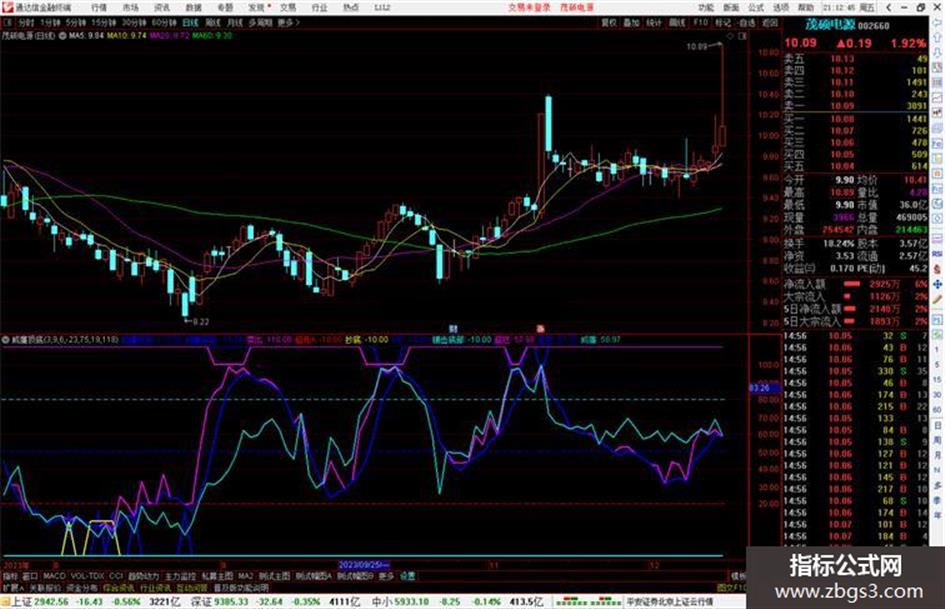
Task: Open the 发现 menu
Action: pyautogui.click(x=257, y=8)
